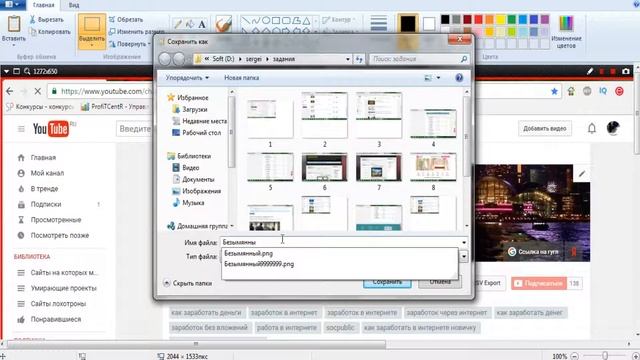
Task: Select the Выделить selection tool
Action: (92, 31)
